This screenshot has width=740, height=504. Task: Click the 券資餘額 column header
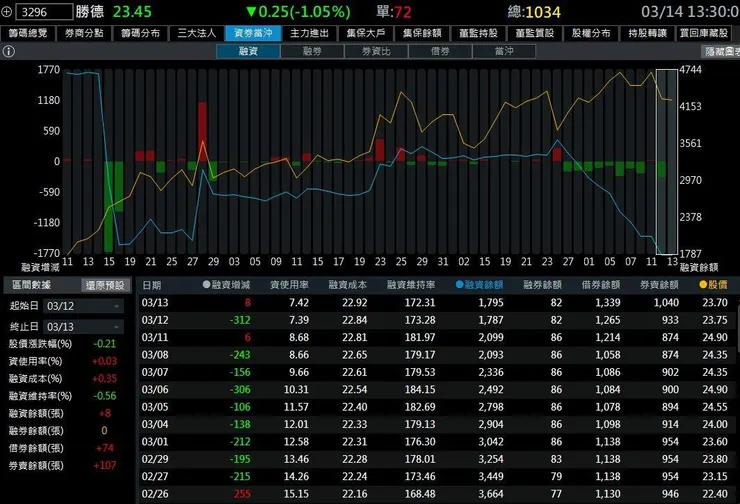point(659,285)
